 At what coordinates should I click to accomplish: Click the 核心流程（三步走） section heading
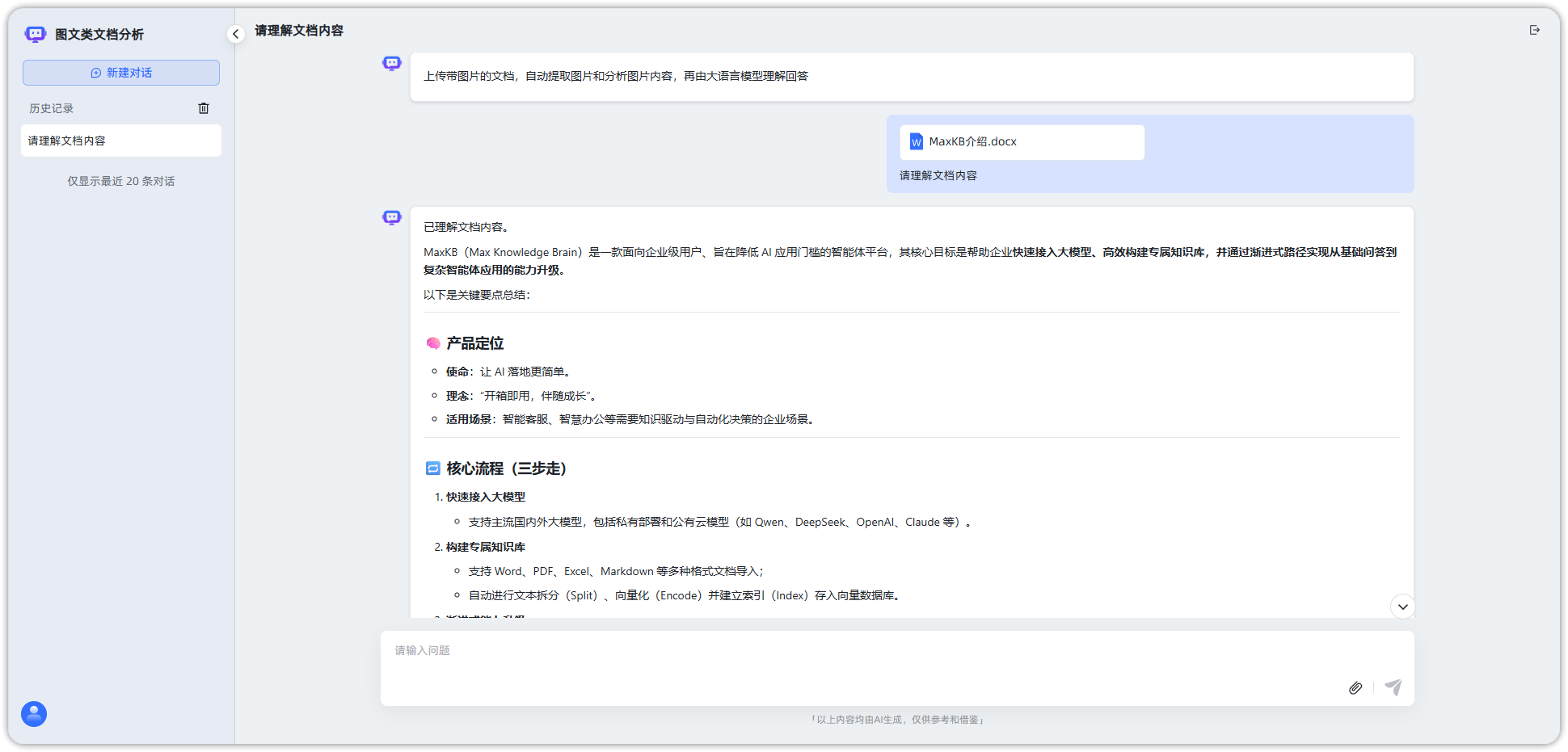pos(506,469)
